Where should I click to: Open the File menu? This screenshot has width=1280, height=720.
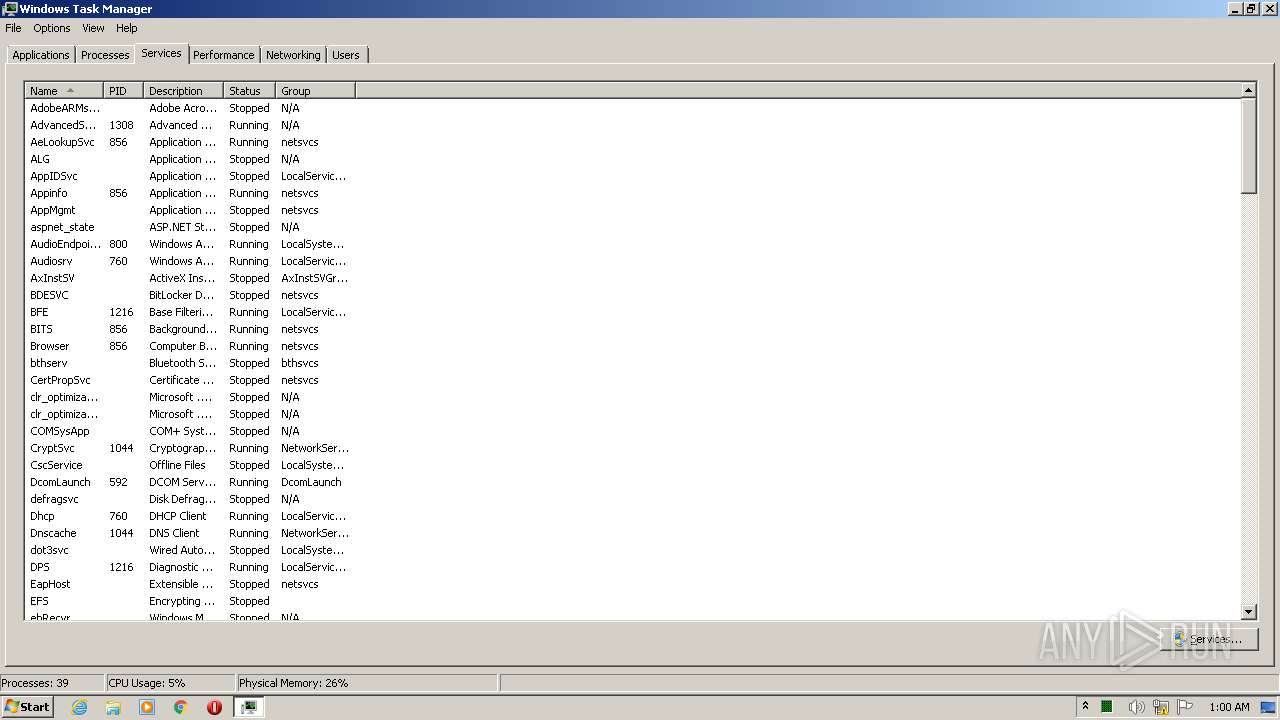[13, 28]
